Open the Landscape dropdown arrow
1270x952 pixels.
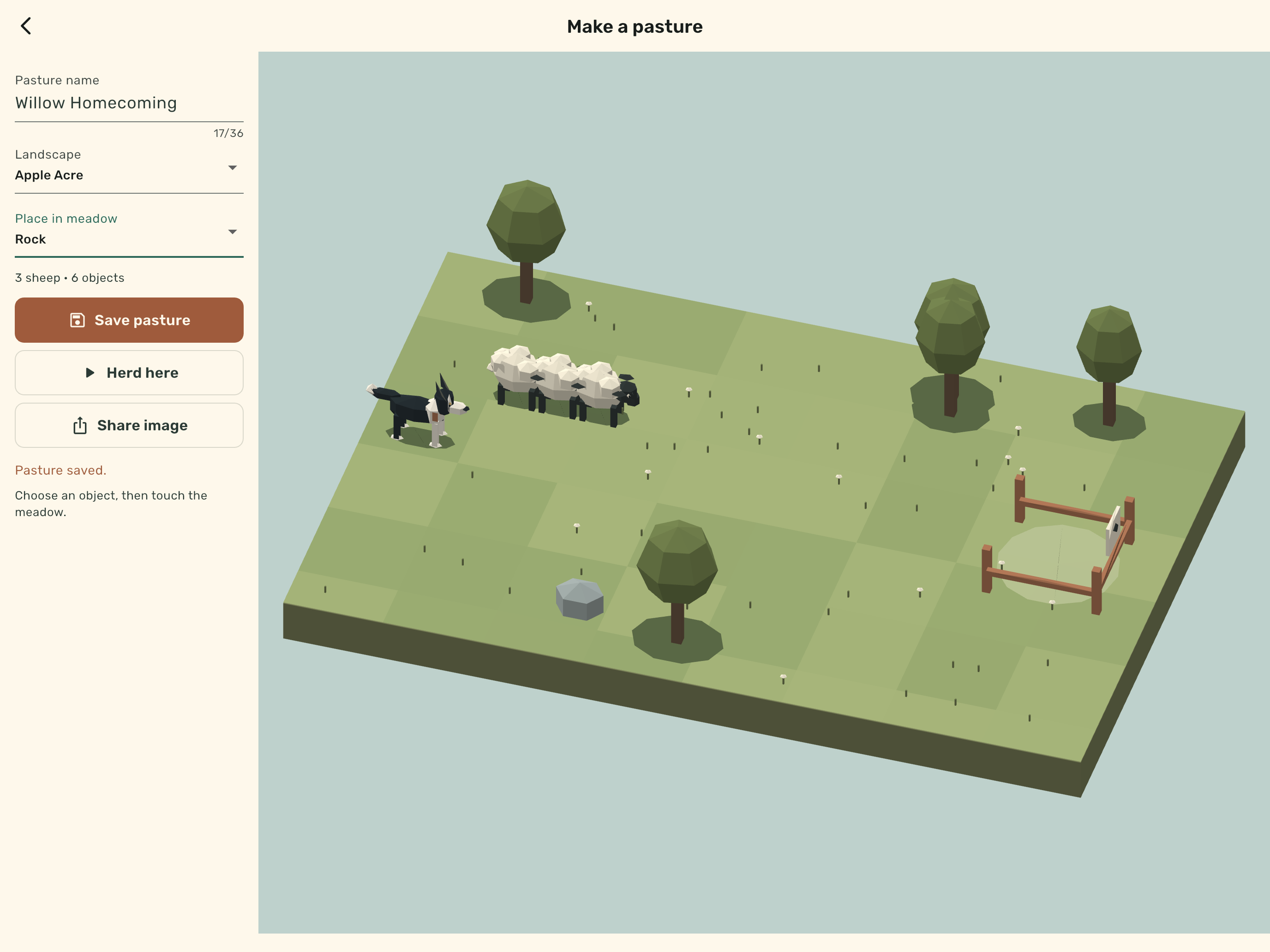[233, 167]
